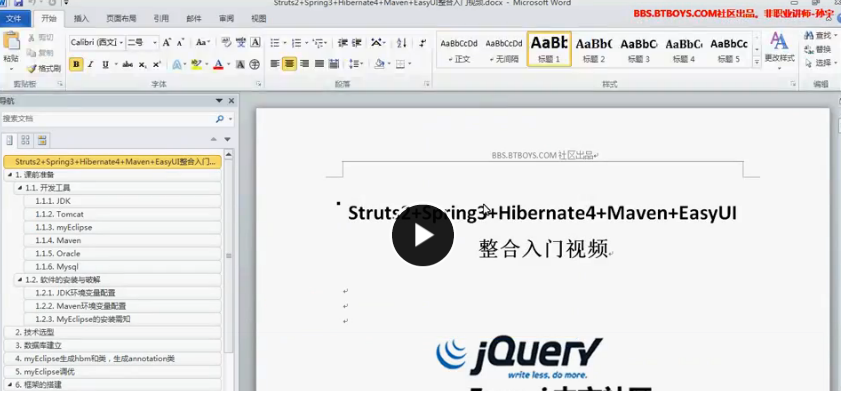The image size is (841, 414).
Task: Toggle Strikethrough formatting
Action: 128,64
